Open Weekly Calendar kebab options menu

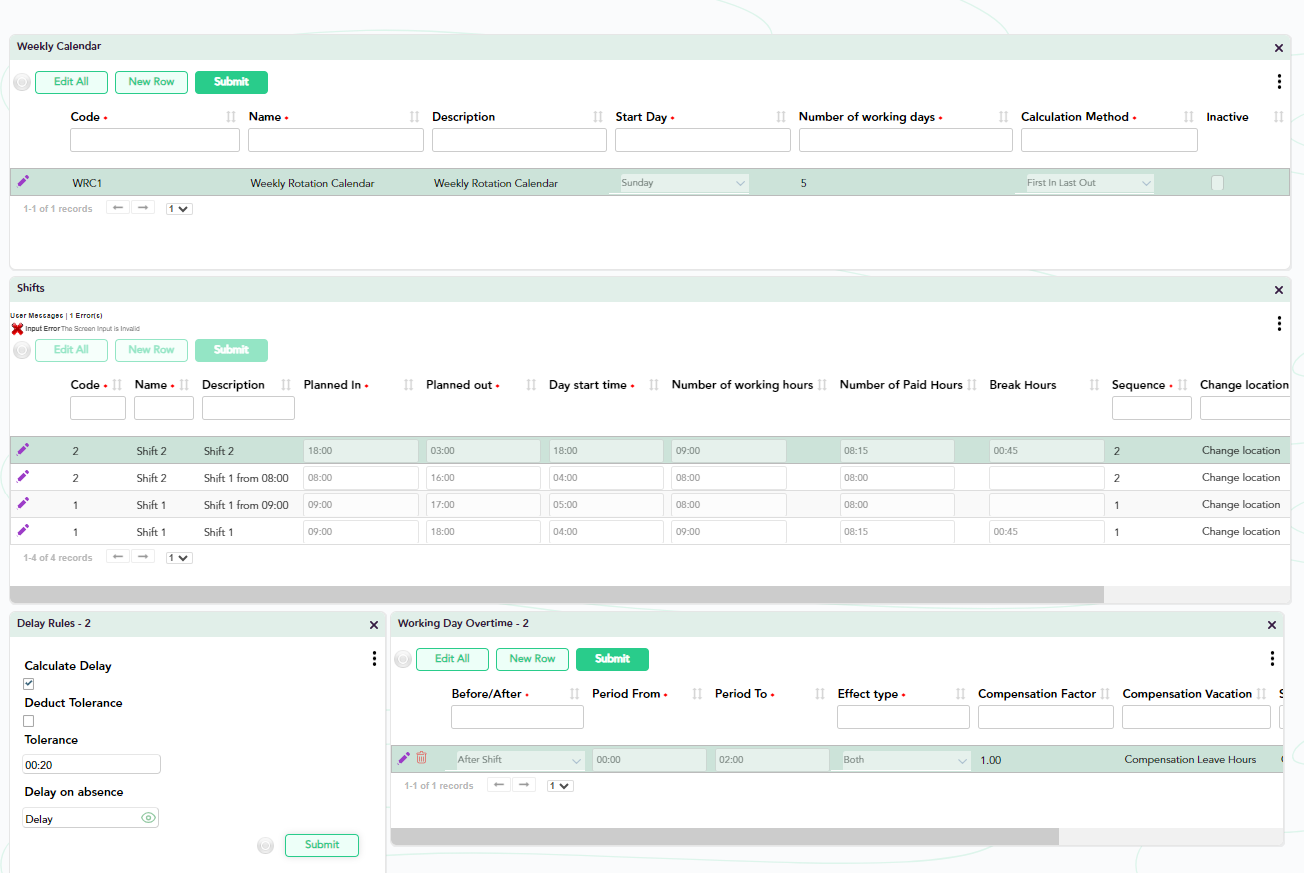click(1279, 82)
